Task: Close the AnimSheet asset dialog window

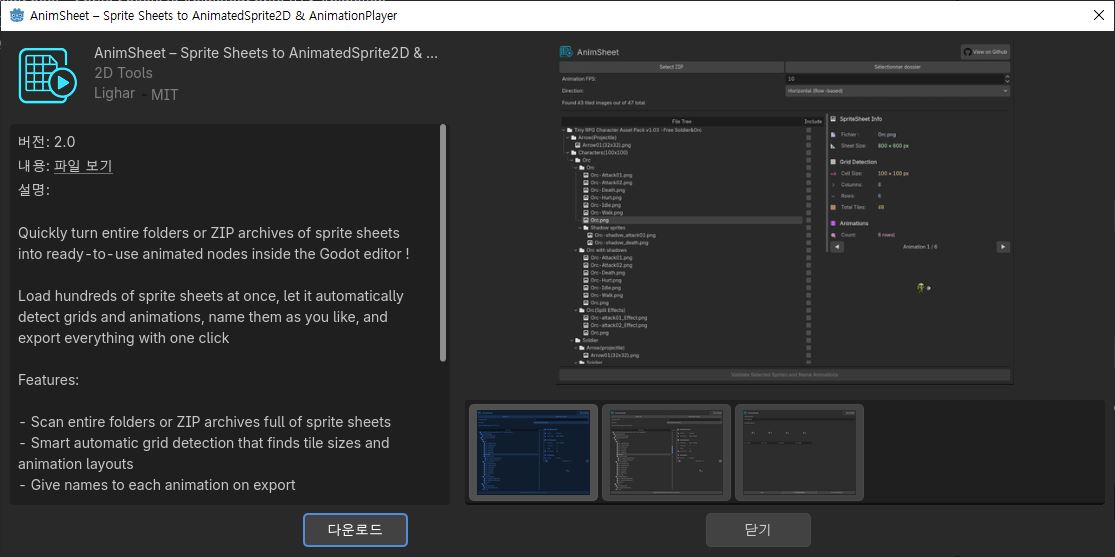Action: [x=1098, y=16]
